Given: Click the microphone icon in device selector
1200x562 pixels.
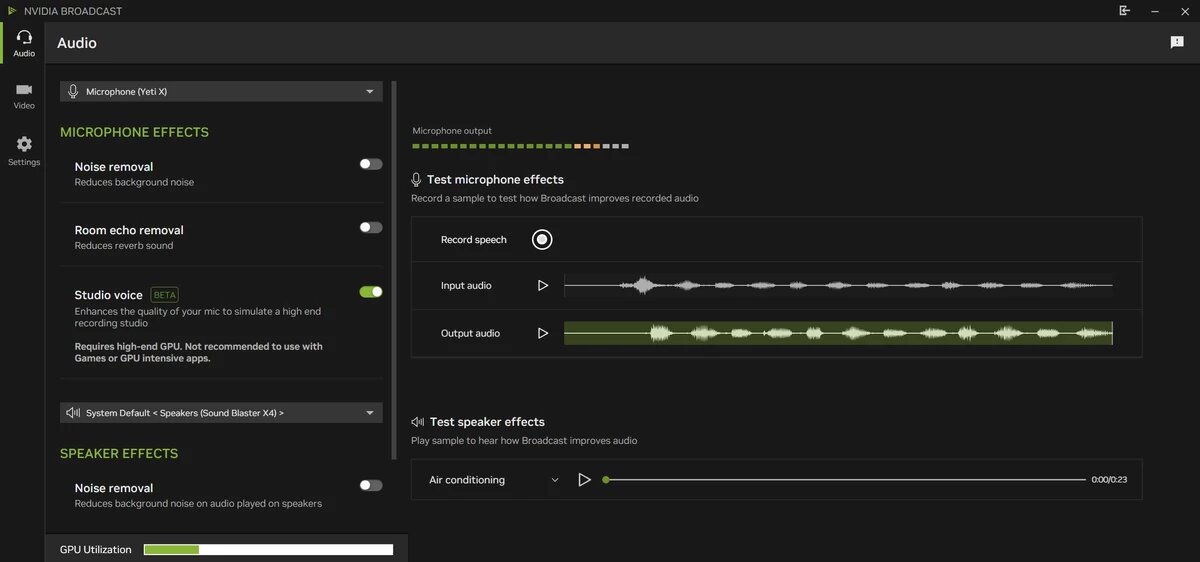Looking at the screenshot, I should (73, 91).
